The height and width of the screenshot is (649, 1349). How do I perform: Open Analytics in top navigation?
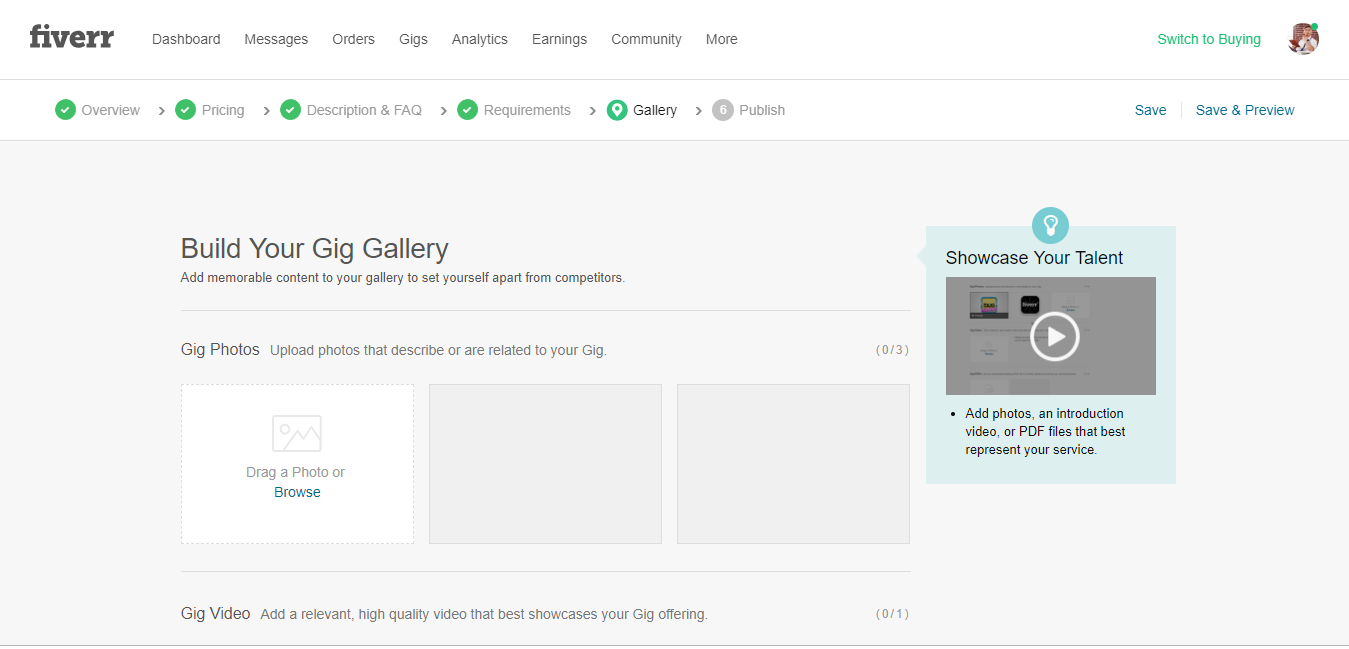coord(480,39)
